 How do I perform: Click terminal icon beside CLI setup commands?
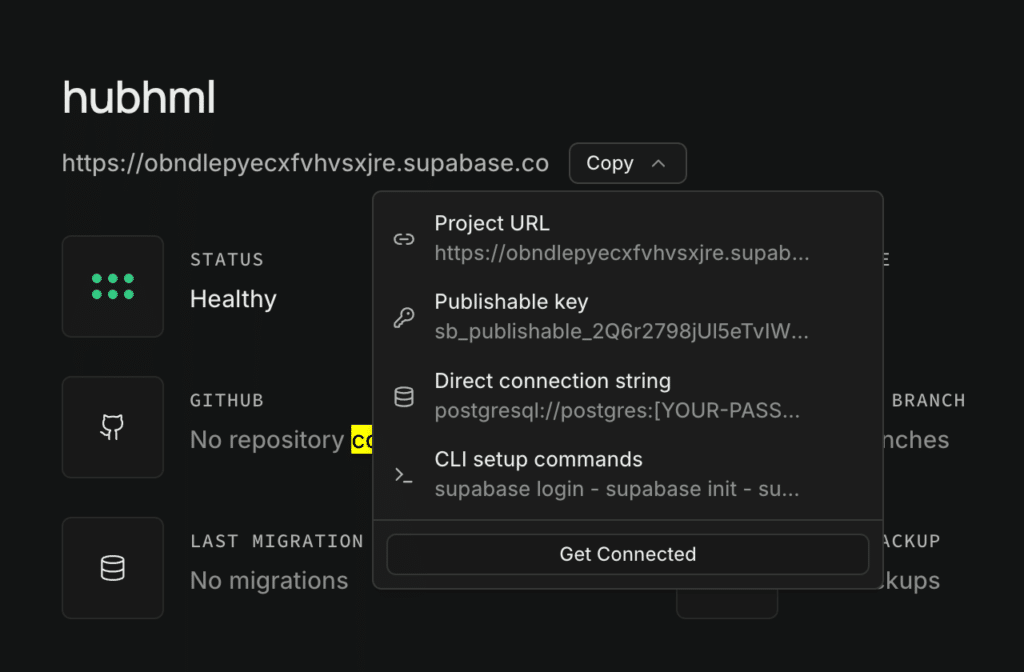404,475
